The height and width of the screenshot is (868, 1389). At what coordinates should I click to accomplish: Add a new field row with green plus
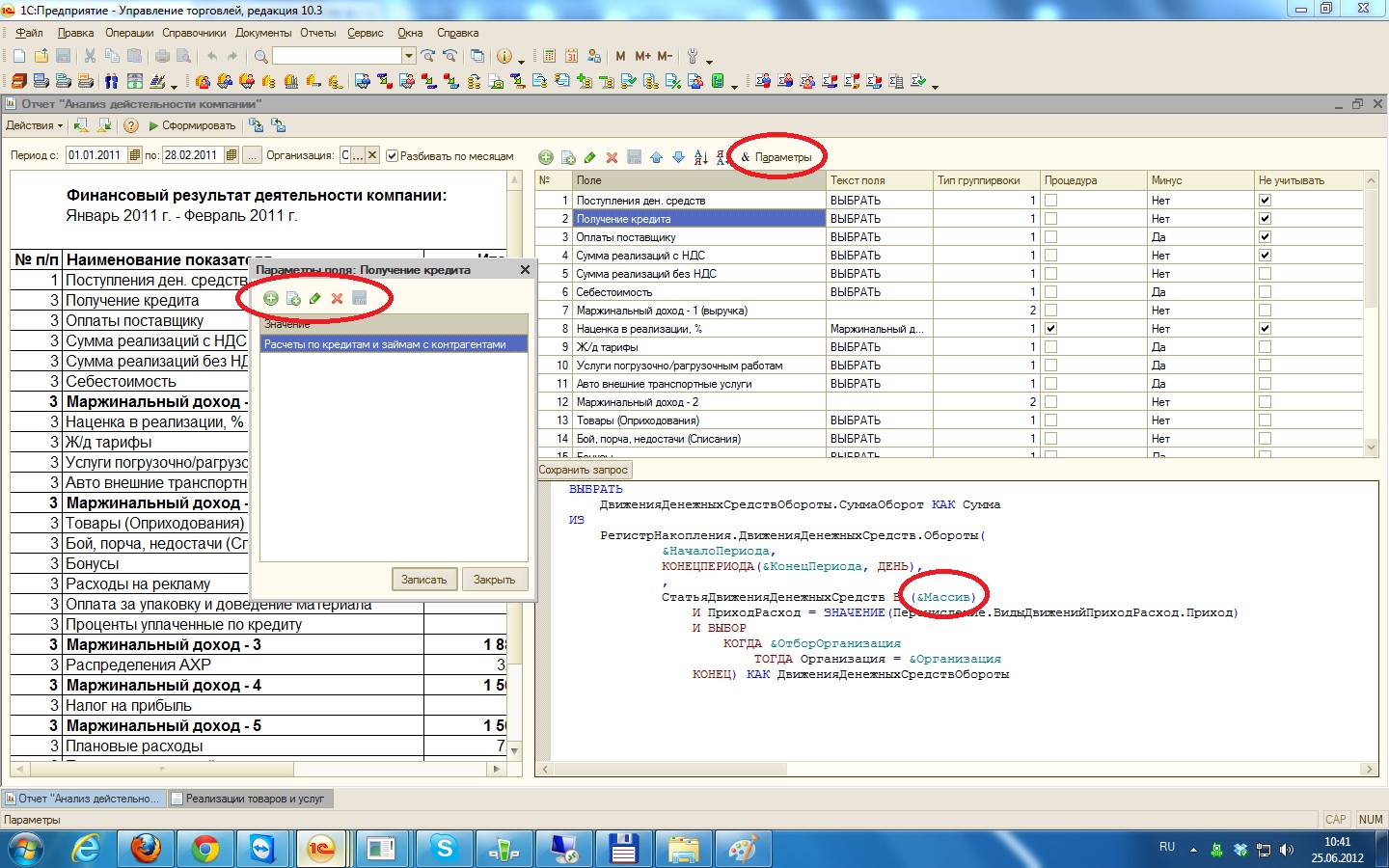pos(546,157)
